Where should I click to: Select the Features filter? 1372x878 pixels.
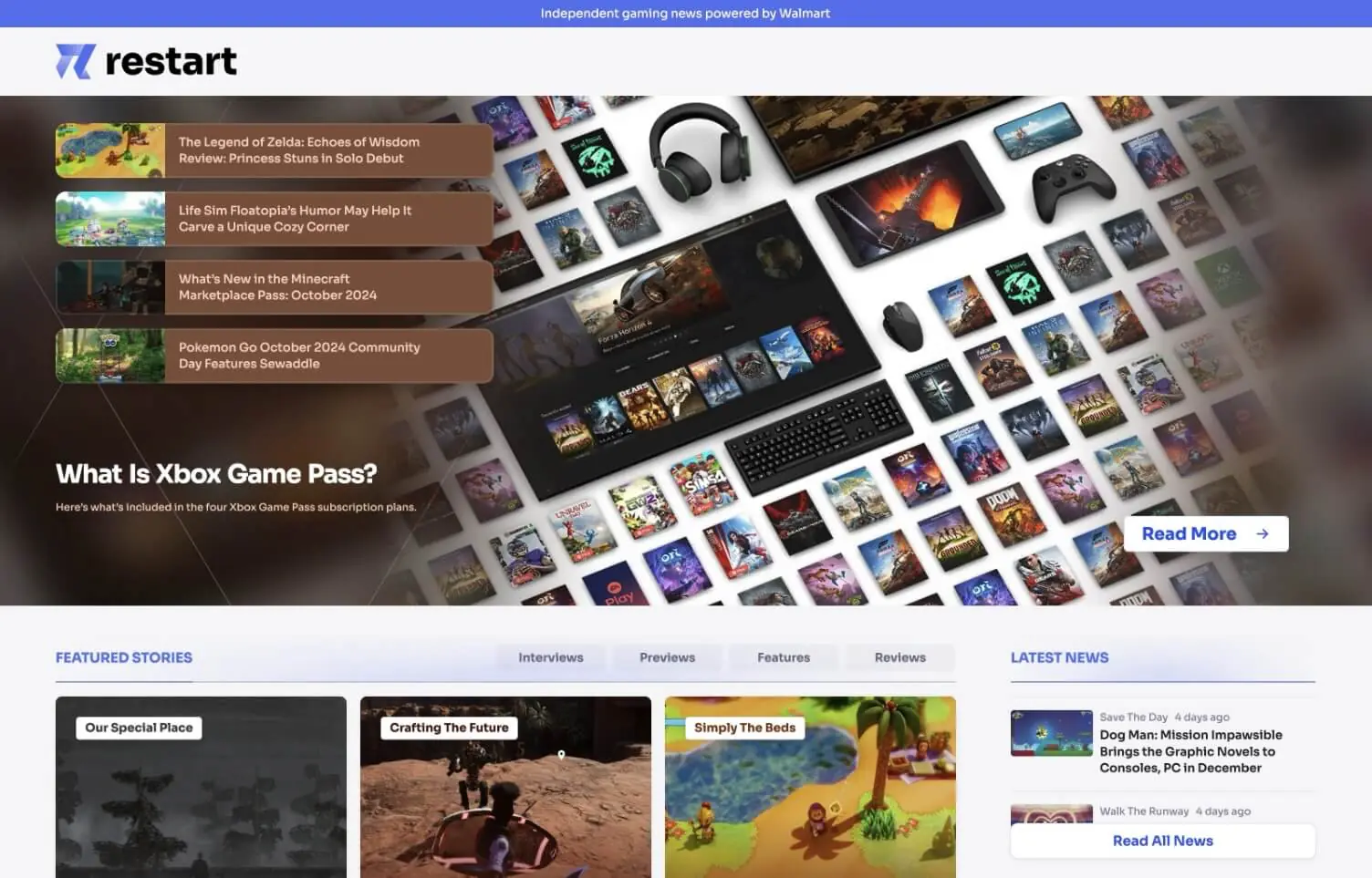tap(783, 657)
